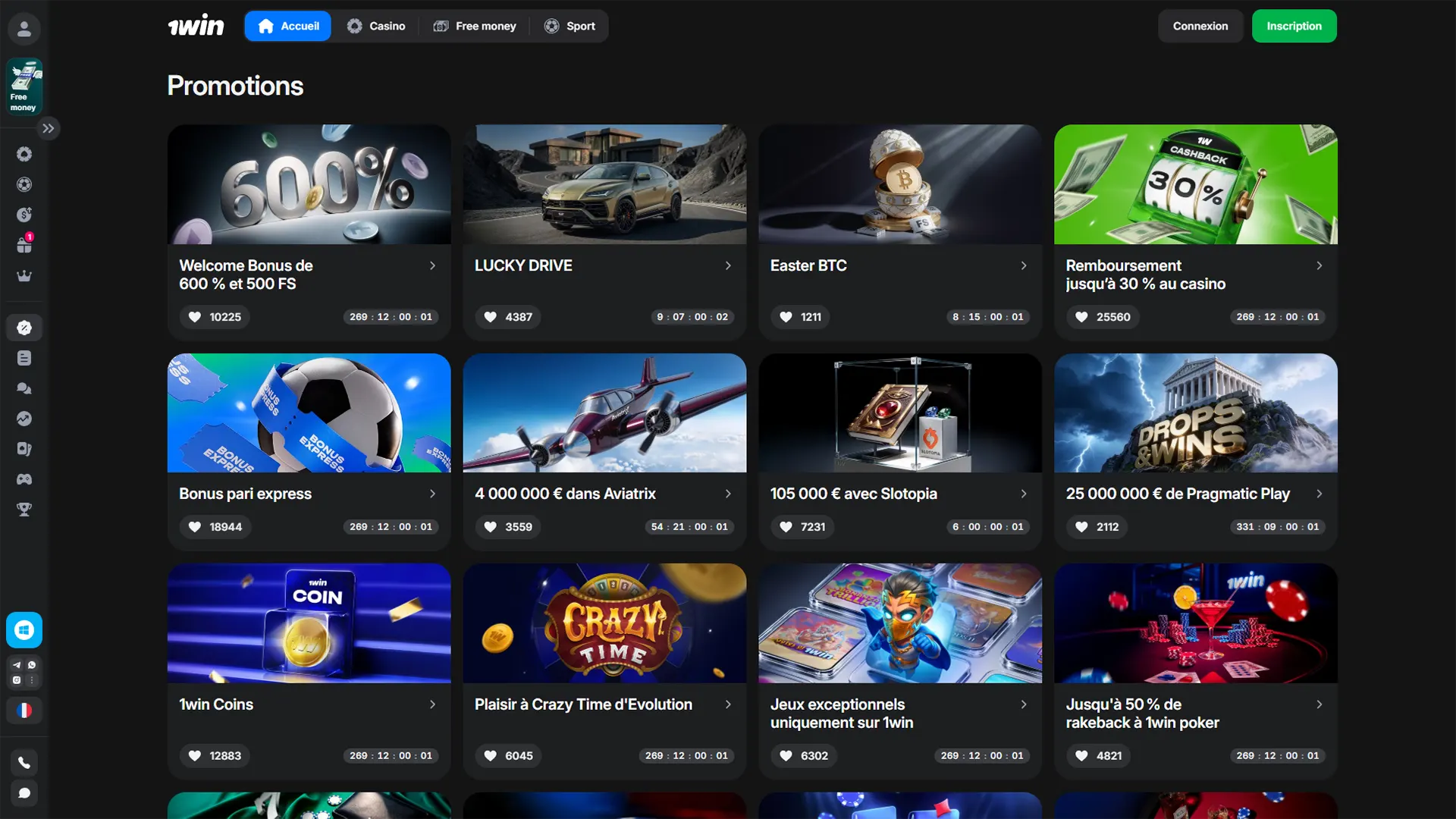The width and height of the screenshot is (1456, 819).
Task: Like the LUCKY DRIVE promotion heart
Action: point(491,317)
